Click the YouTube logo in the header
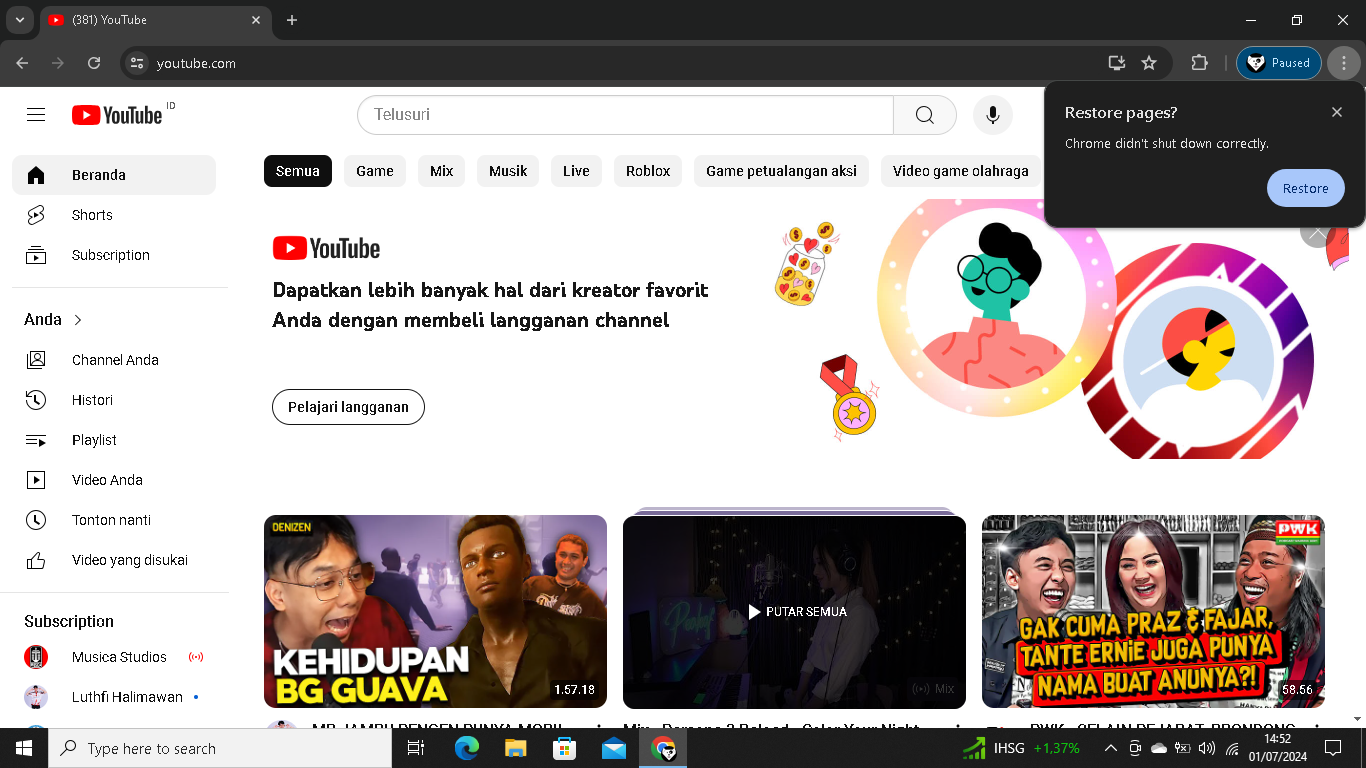The width and height of the screenshot is (1366, 768). click(x=117, y=115)
